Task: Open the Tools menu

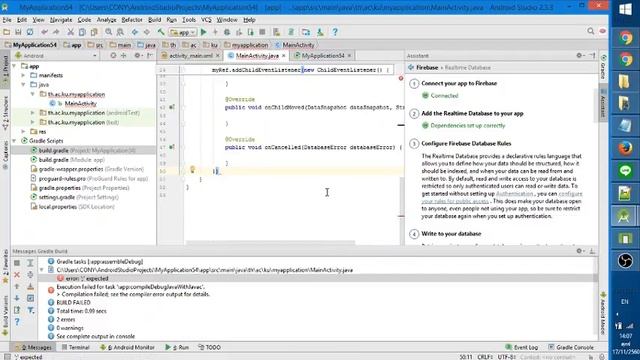Action: (x=189, y=20)
